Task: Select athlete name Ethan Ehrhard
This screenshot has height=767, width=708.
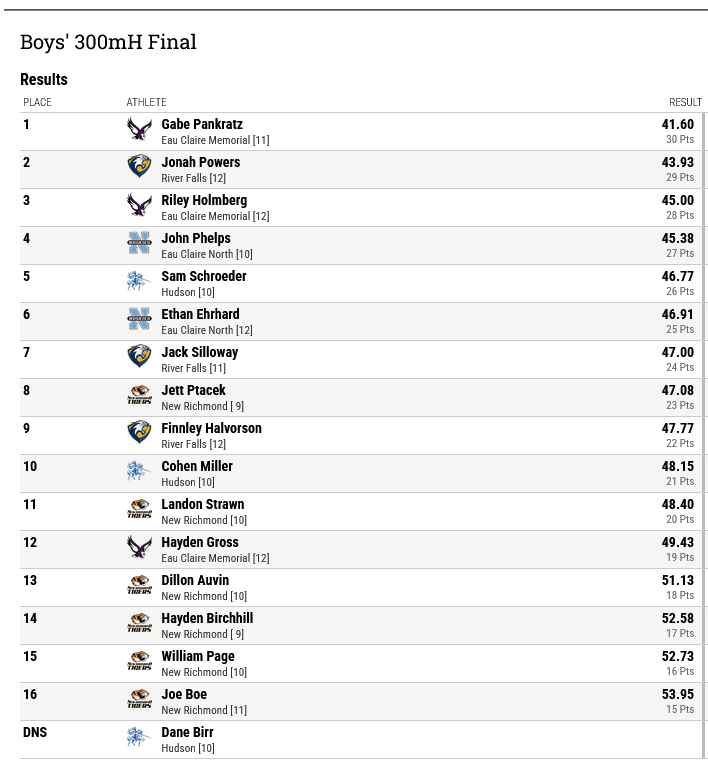Action: point(201,314)
